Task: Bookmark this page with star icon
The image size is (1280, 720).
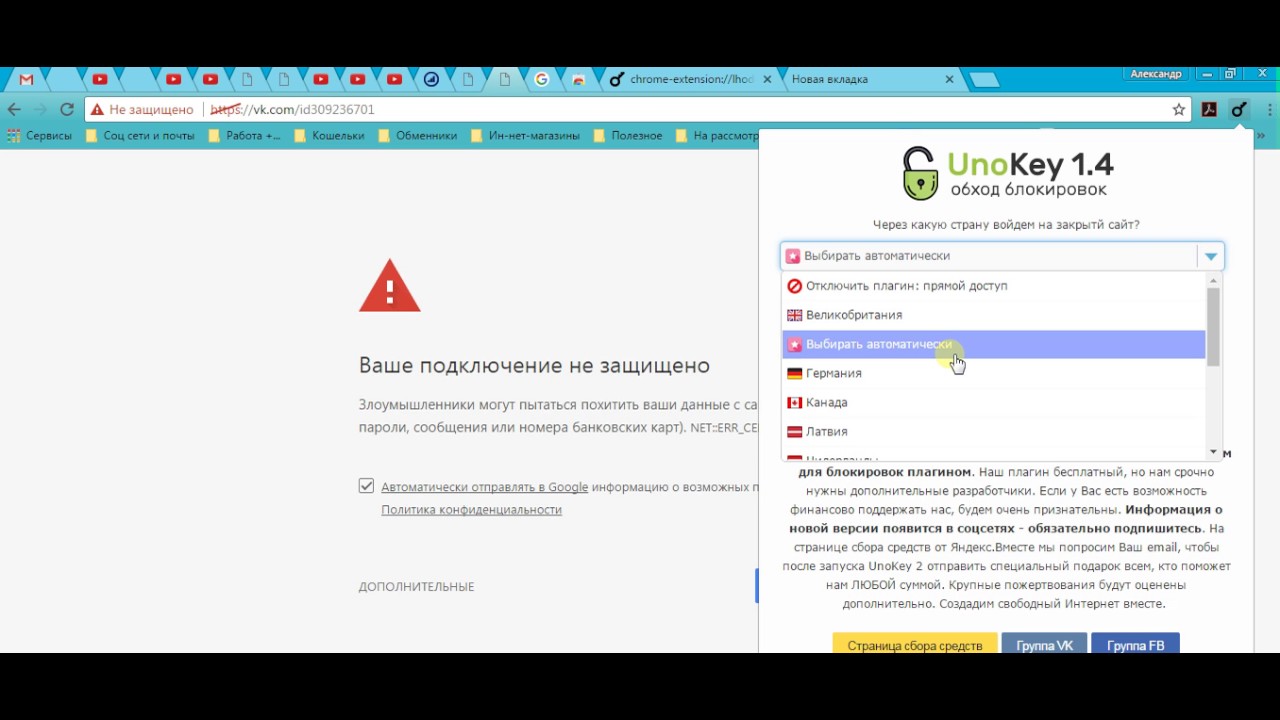Action: tap(1179, 109)
